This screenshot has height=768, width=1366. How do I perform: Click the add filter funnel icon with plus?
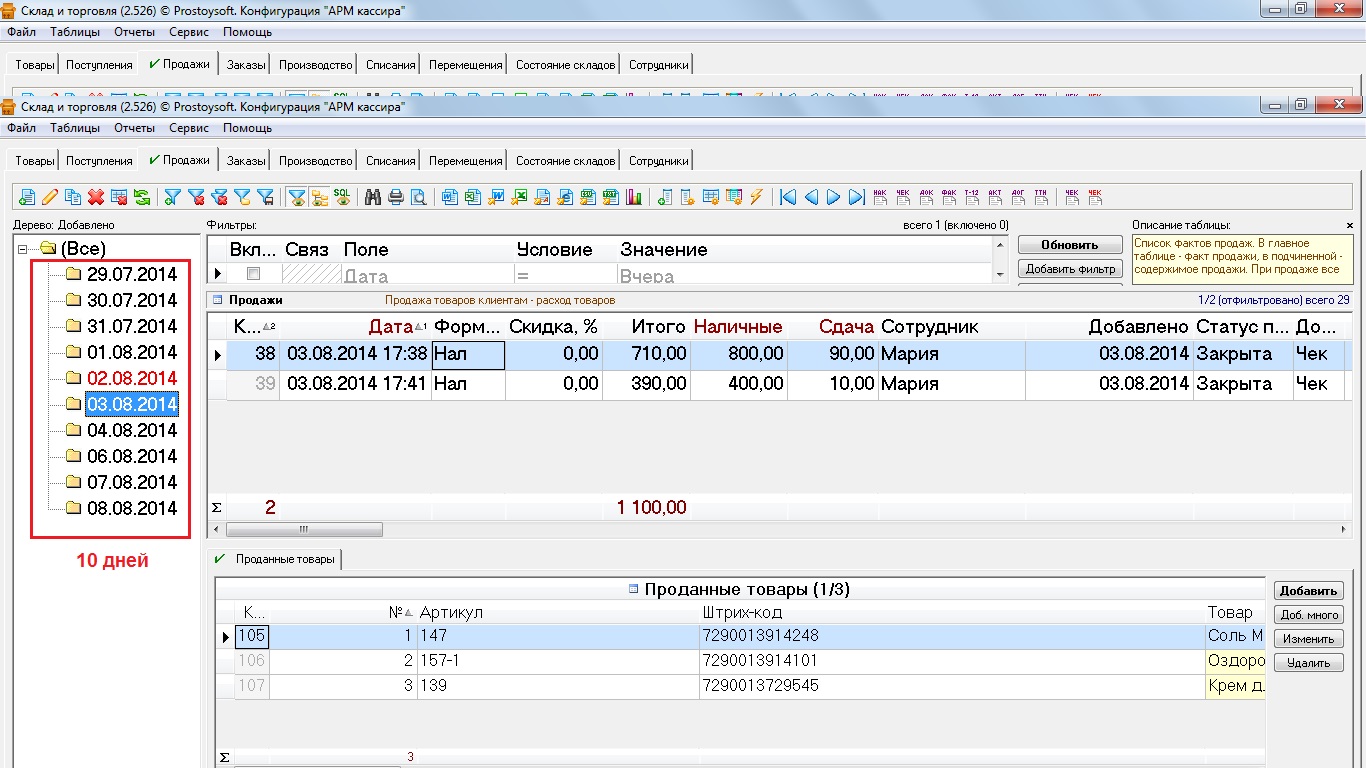172,197
